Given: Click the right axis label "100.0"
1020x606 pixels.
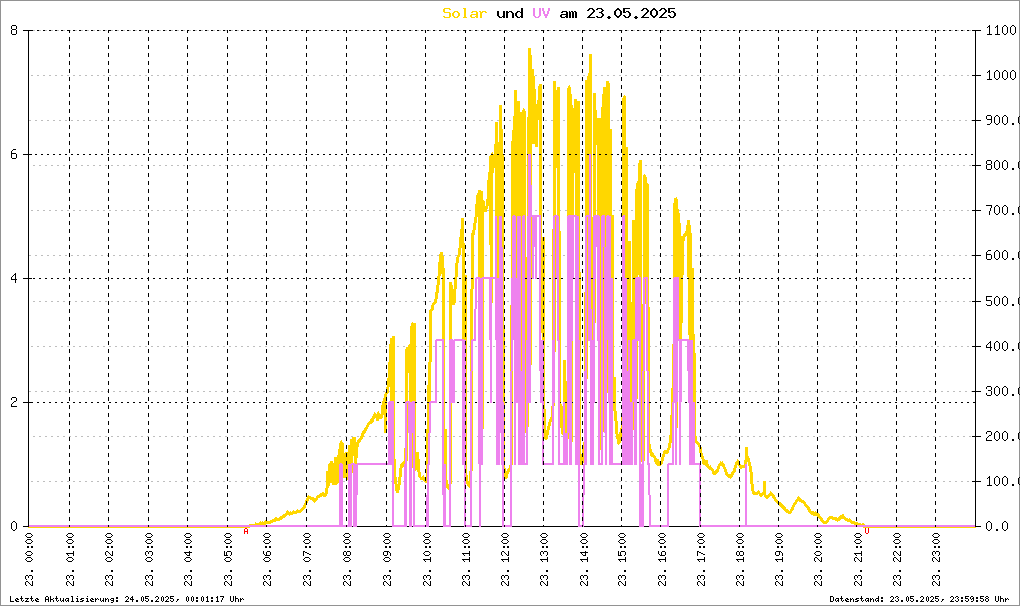Looking at the screenshot, I should tap(1002, 481).
